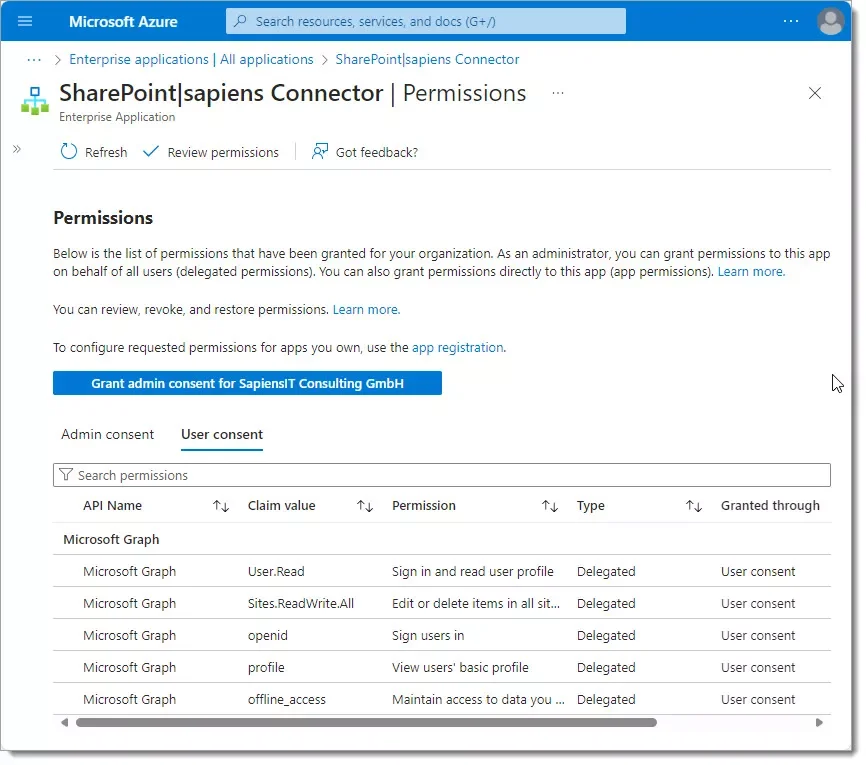Click the Refresh button label

pyautogui.click(x=106, y=152)
